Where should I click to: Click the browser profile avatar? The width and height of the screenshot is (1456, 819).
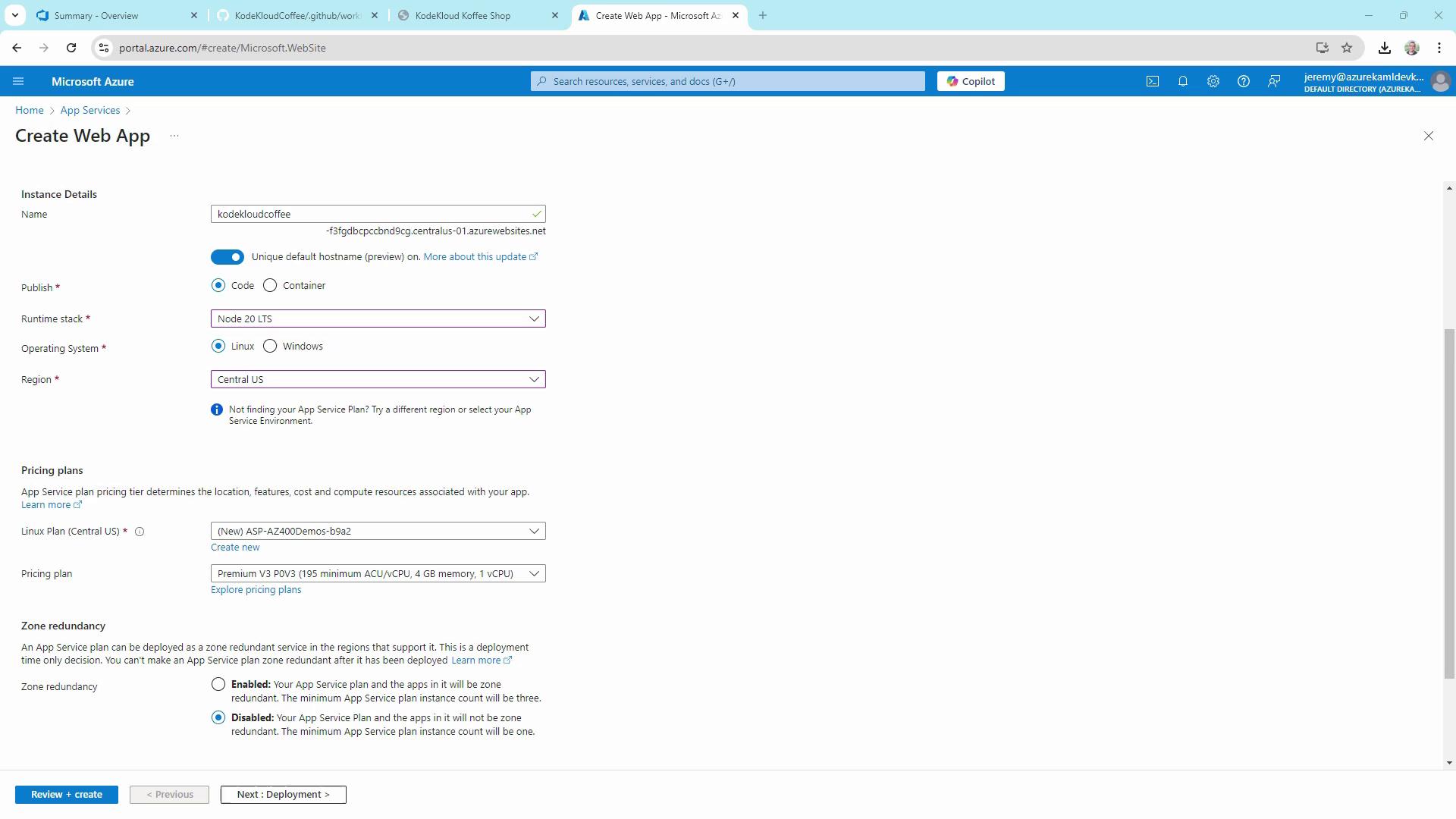[x=1411, y=48]
